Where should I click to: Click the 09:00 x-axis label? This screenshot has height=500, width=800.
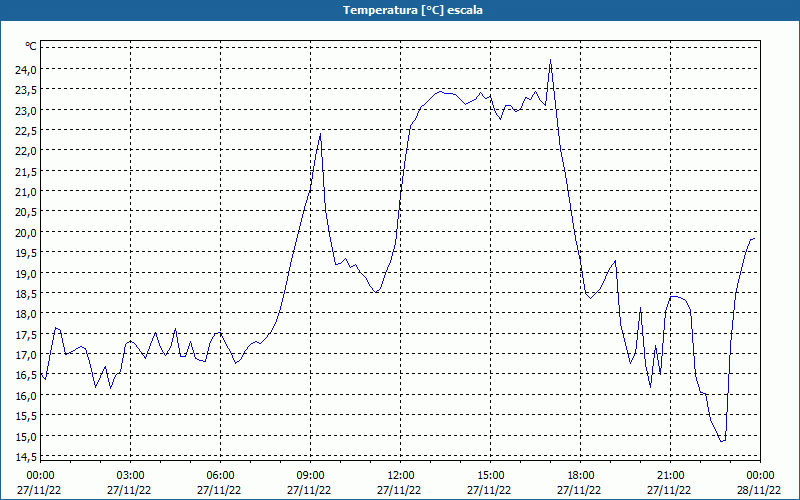(x=310, y=476)
